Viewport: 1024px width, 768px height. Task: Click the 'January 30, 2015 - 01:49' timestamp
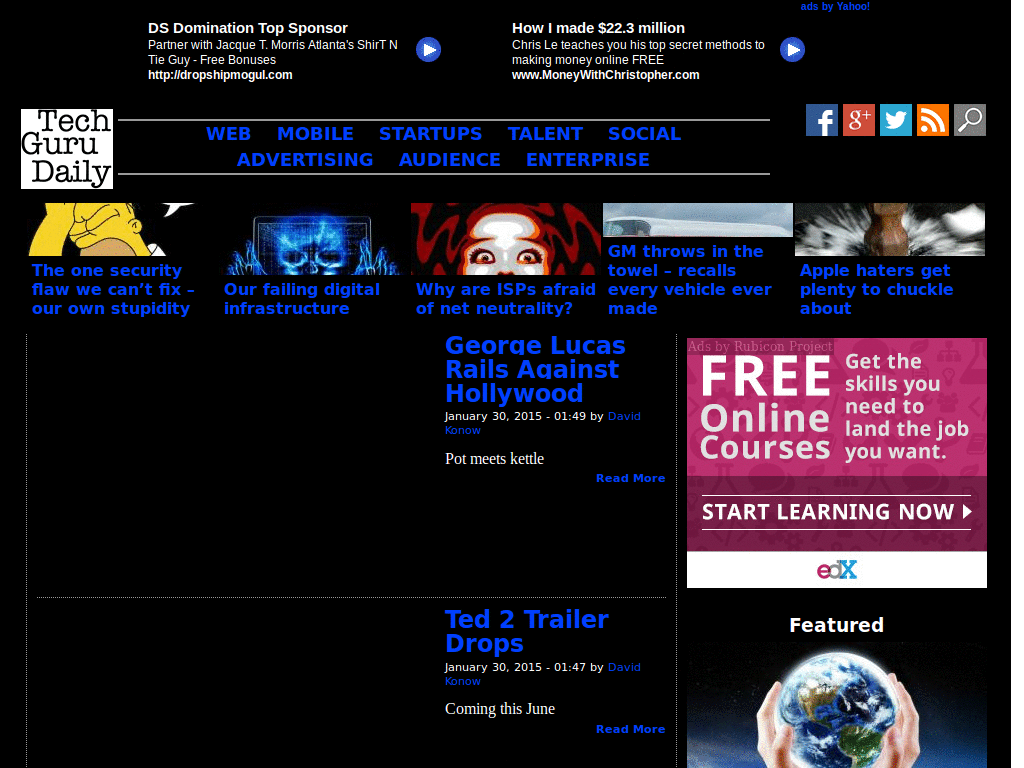(x=515, y=416)
